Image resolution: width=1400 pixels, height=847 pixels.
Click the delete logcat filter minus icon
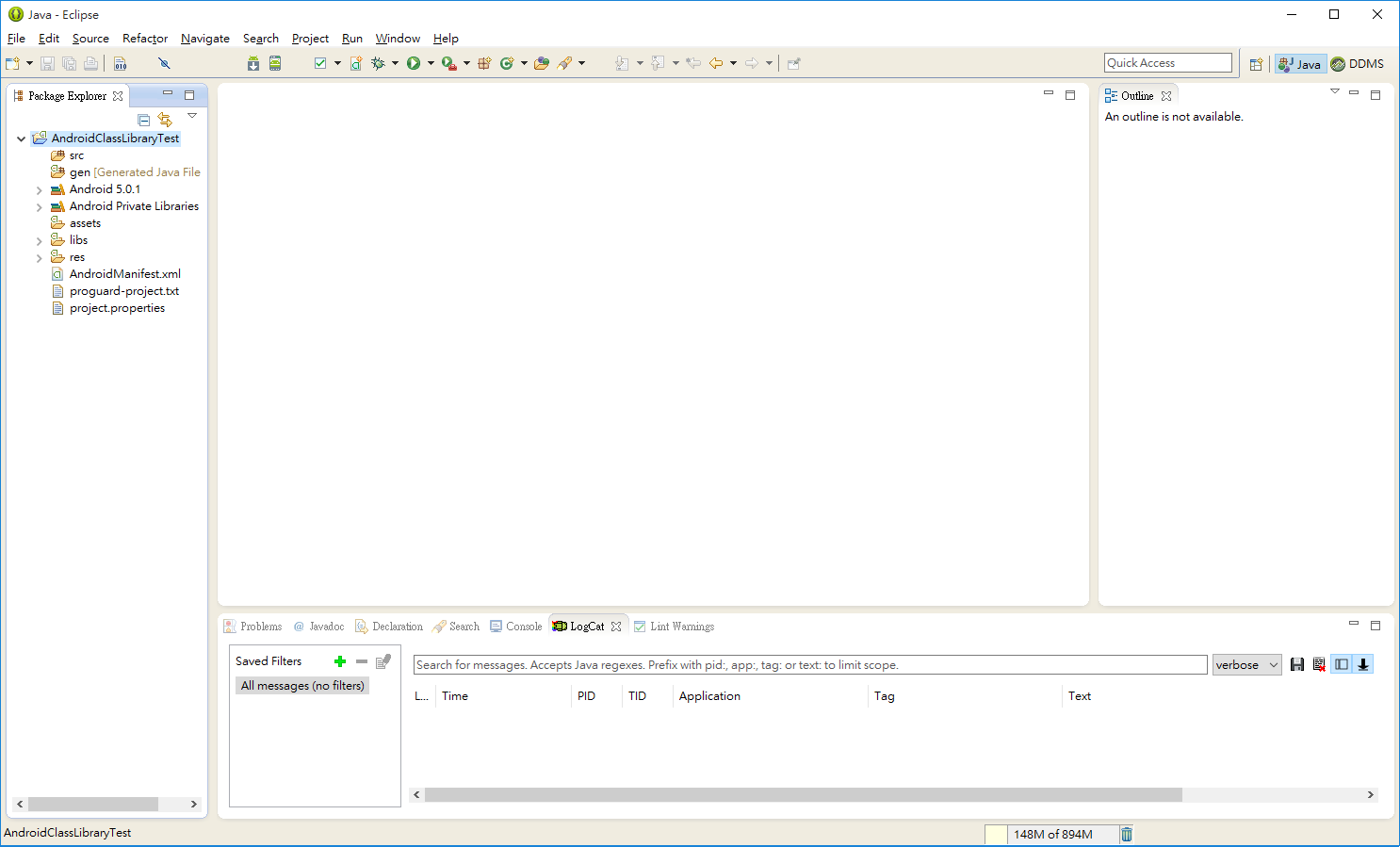[362, 661]
